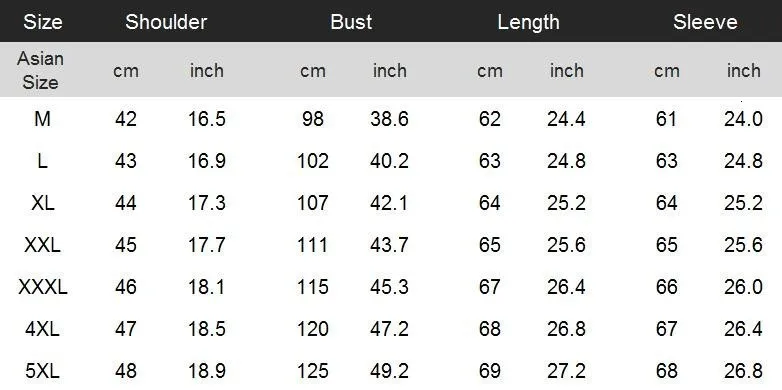Click the Length column header
782x390 pixels.
[528, 22]
